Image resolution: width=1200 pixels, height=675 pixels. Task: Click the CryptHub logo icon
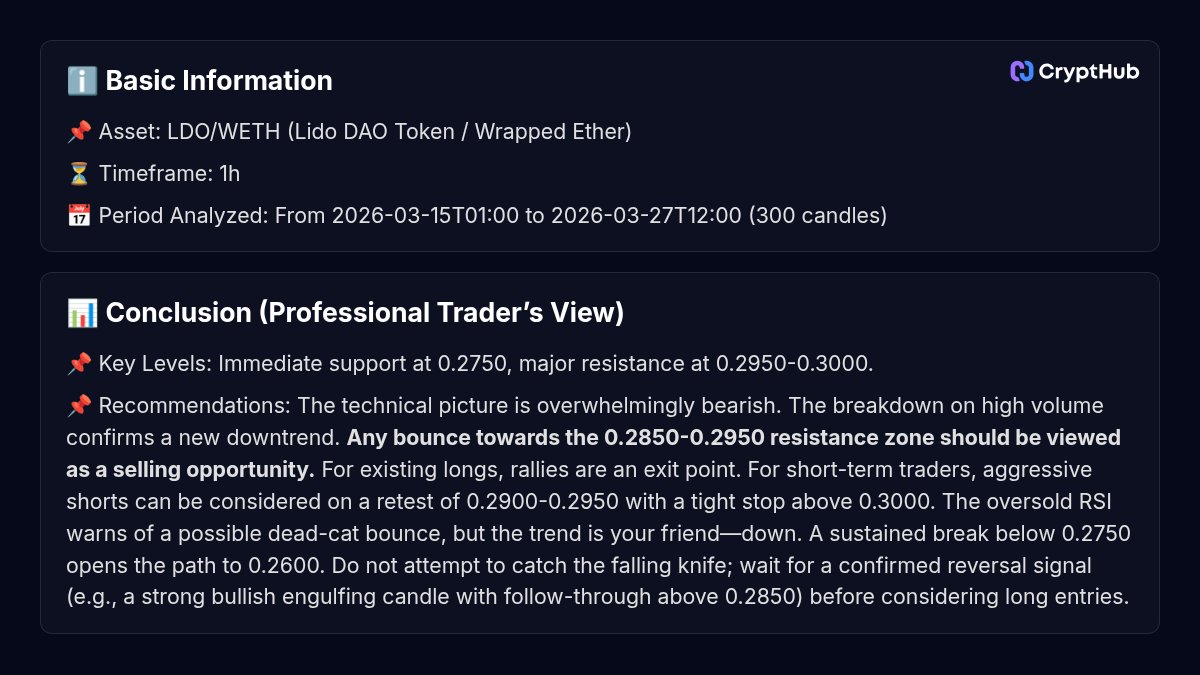point(1021,71)
